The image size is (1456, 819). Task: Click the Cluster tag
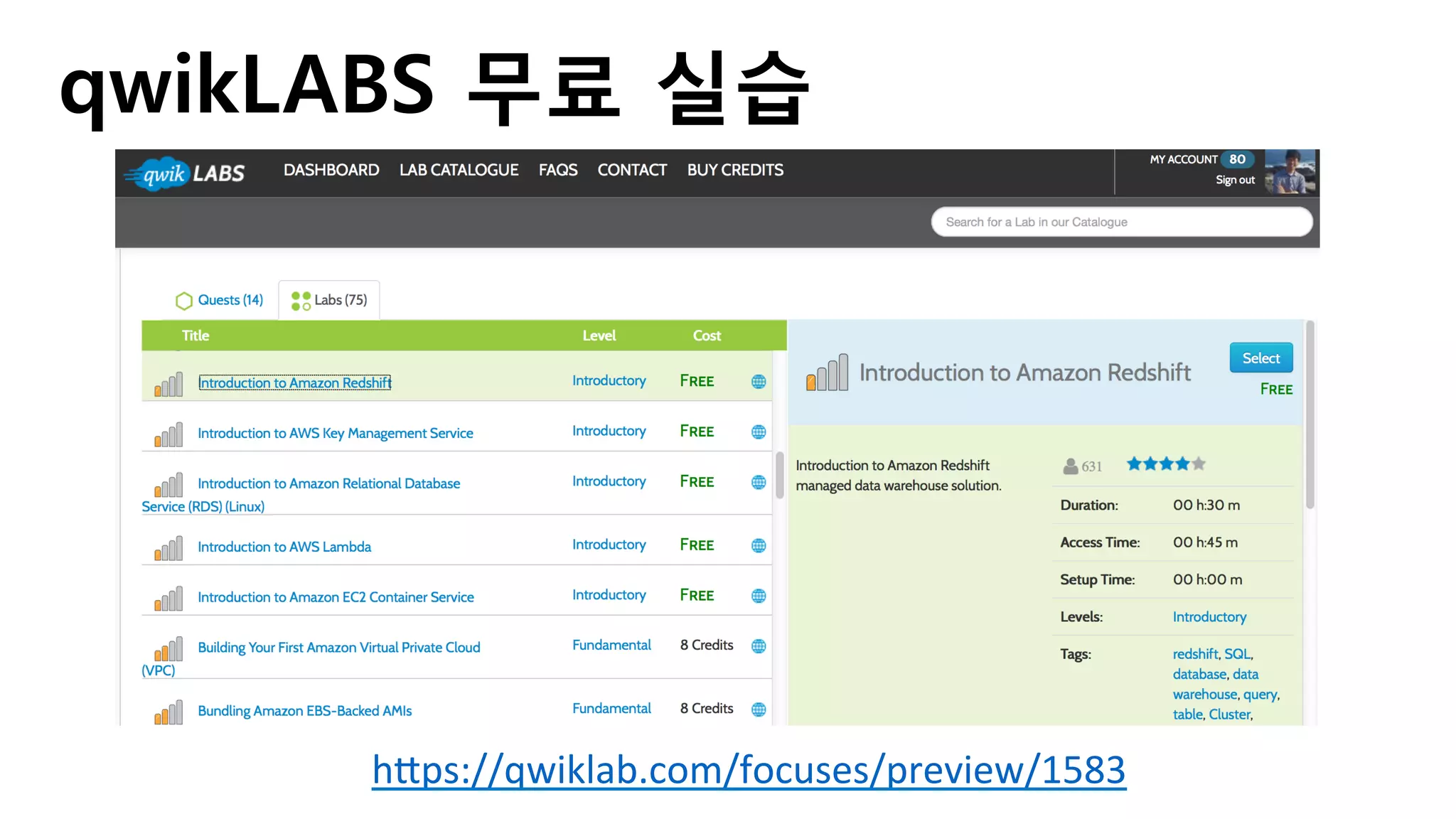pyautogui.click(x=1229, y=714)
